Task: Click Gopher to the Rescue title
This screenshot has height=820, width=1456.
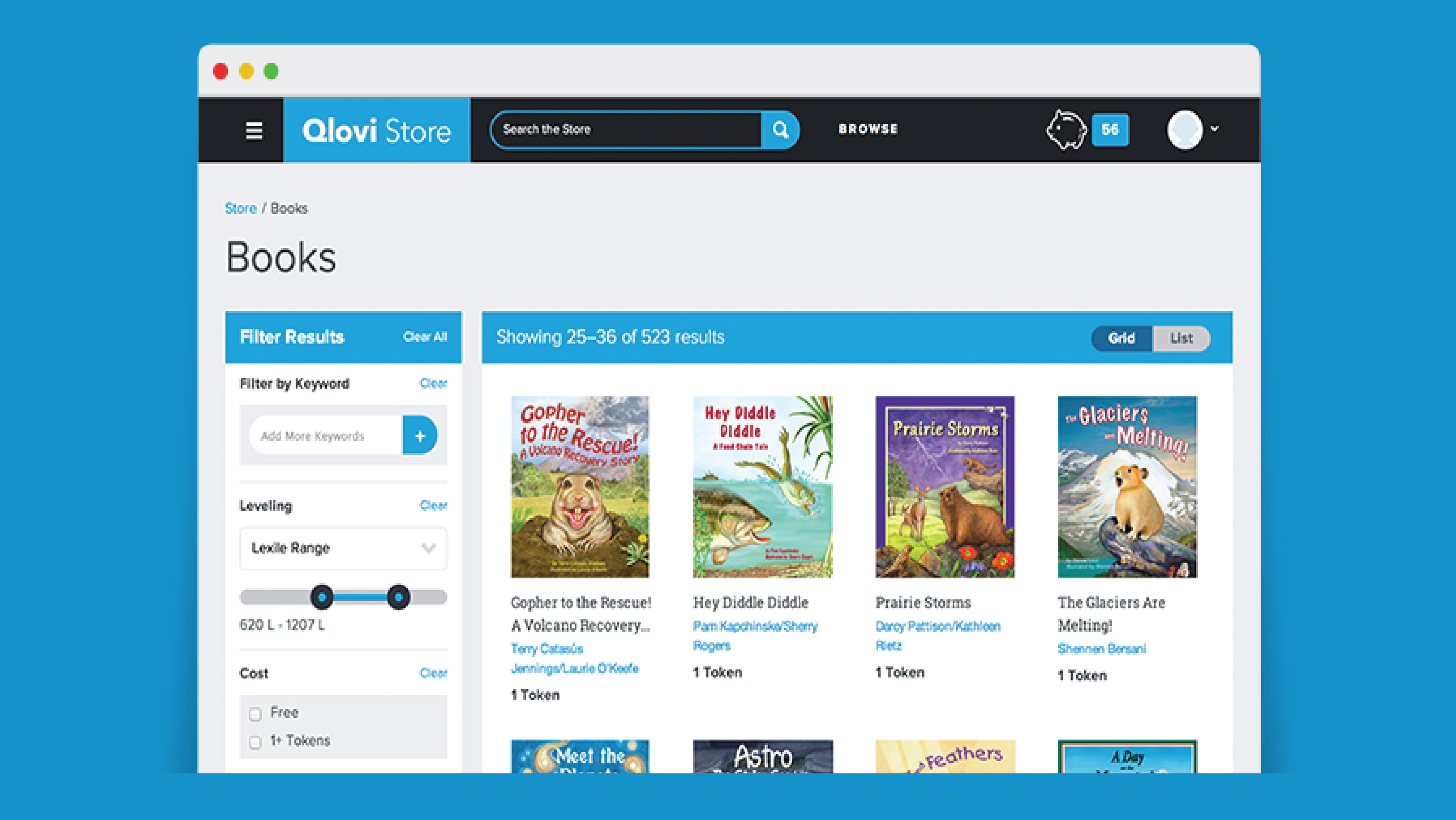Action: click(x=581, y=614)
